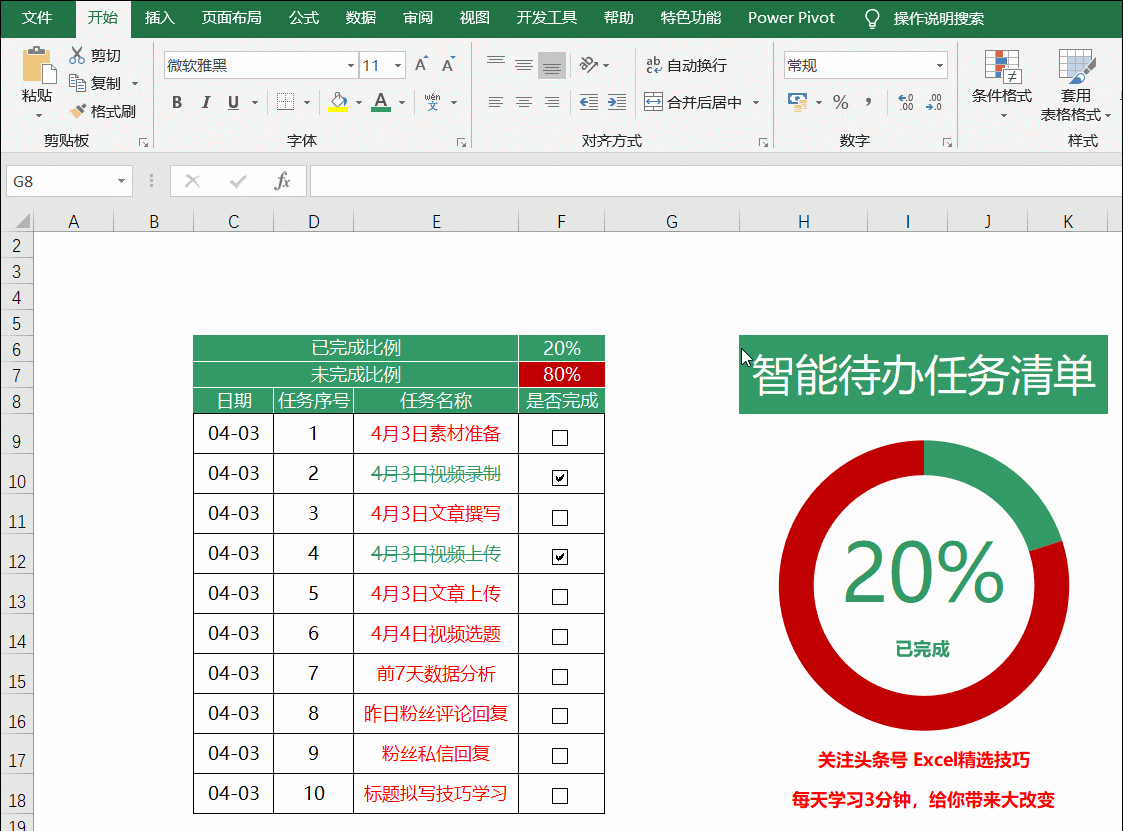Viewport: 1123px width, 831px height.
Task: Align text left
Action: pyautogui.click(x=496, y=102)
